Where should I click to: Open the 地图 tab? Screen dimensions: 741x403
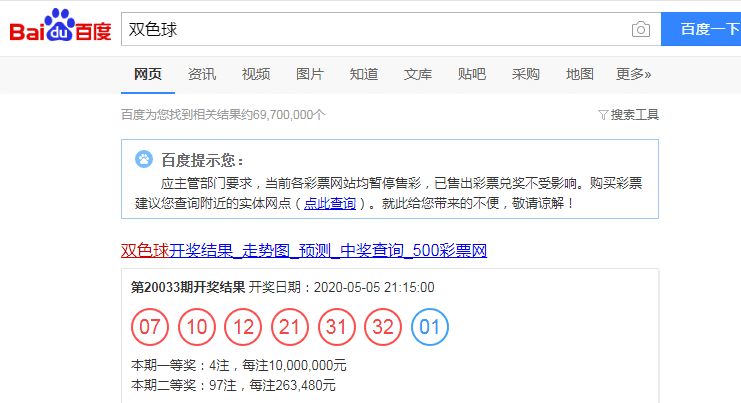point(579,74)
